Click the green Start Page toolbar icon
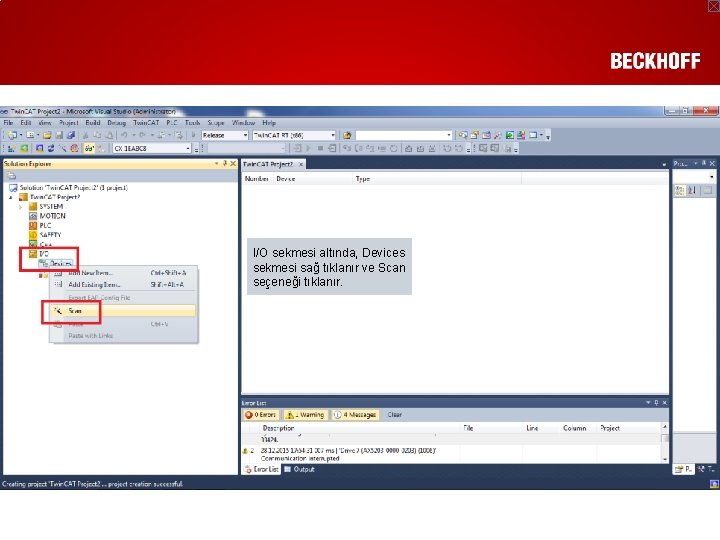 coord(510,135)
